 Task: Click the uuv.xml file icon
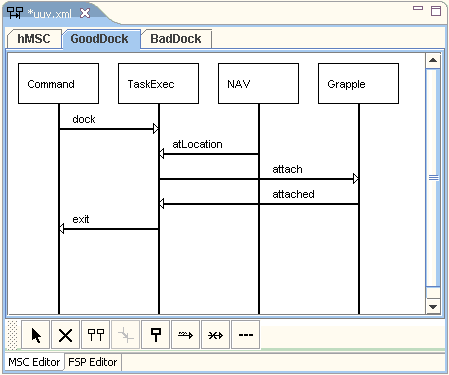point(15,13)
